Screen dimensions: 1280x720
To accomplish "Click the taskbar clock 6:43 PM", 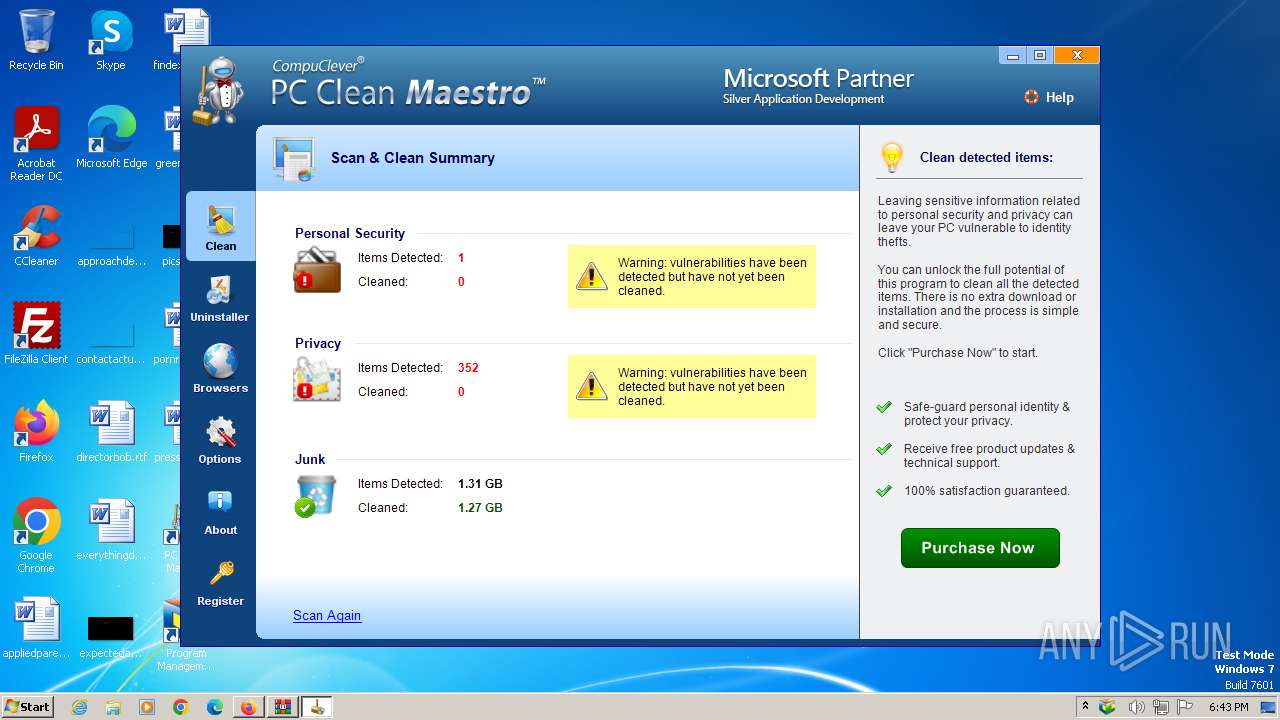I will pyautogui.click(x=1228, y=707).
